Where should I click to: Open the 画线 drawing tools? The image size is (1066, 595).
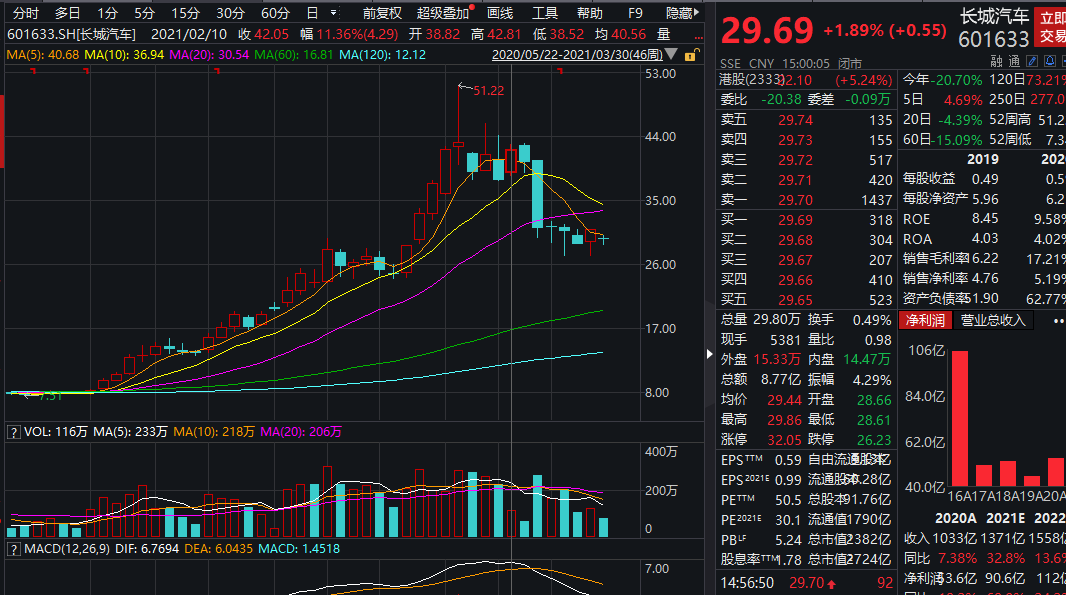(499, 13)
